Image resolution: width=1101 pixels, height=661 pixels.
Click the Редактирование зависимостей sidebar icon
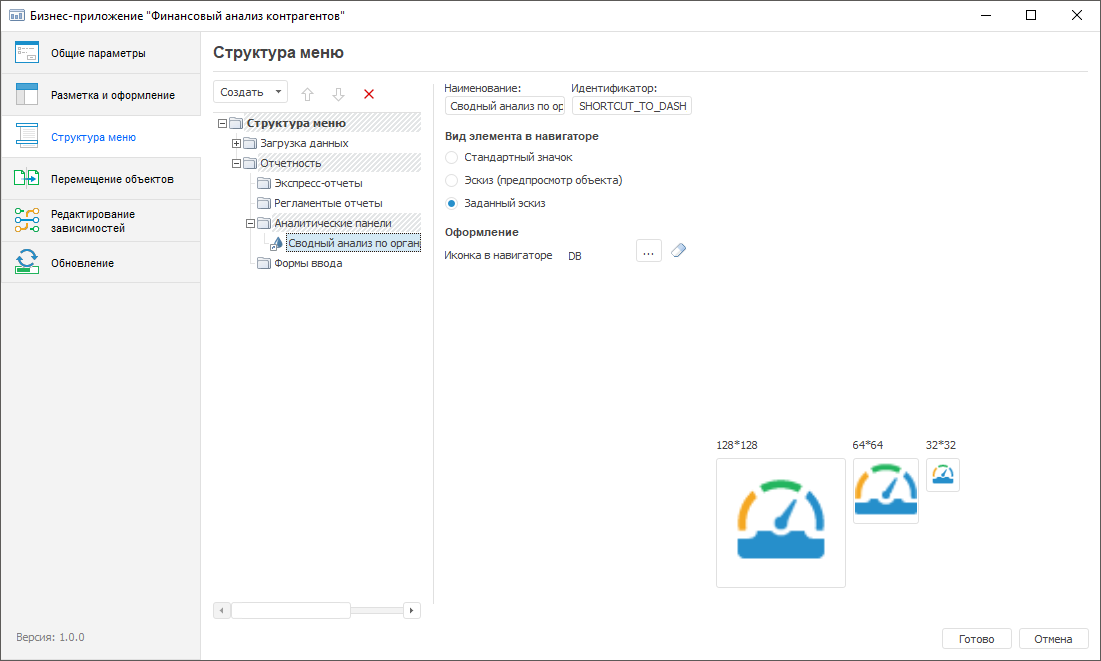click(27, 220)
